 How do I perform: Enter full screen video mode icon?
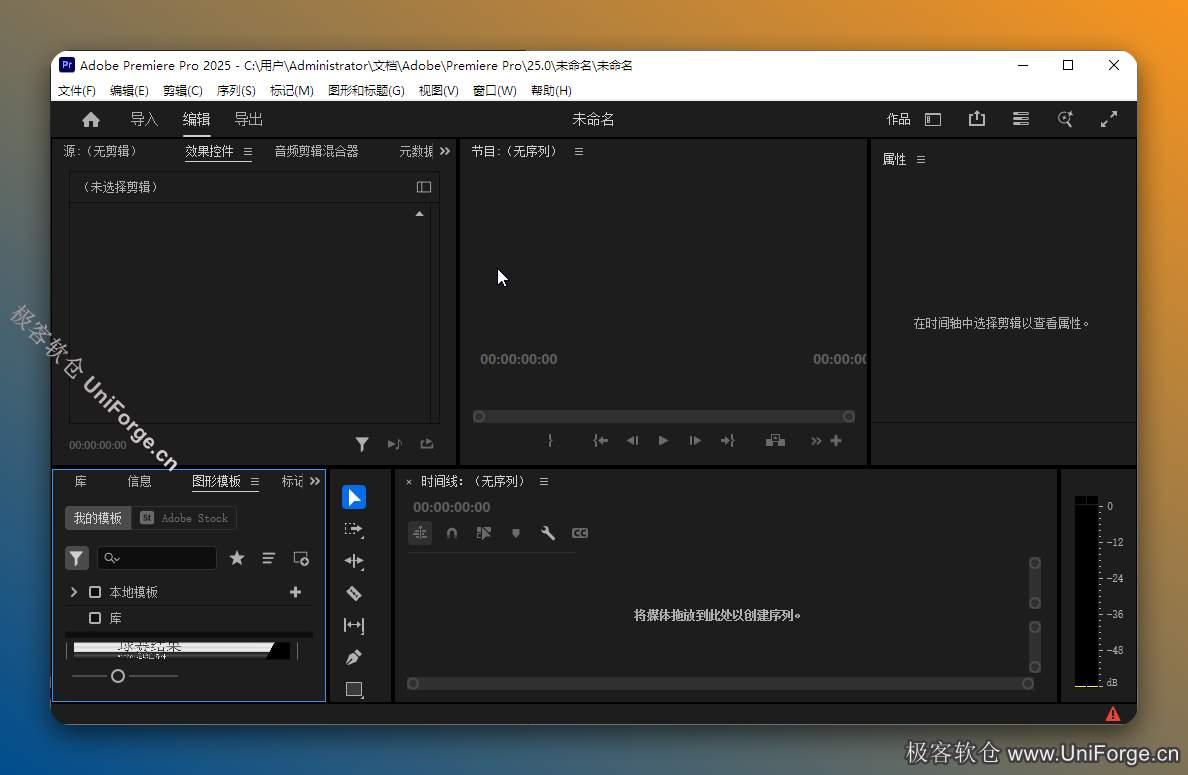point(1108,119)
